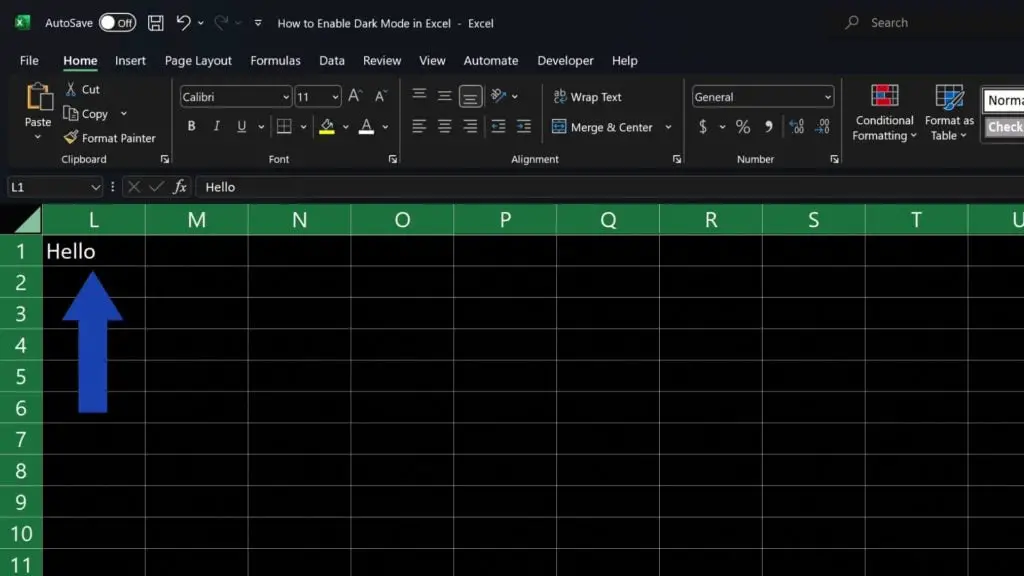Click Insert Function fx icon

click(x=180, y=187)
